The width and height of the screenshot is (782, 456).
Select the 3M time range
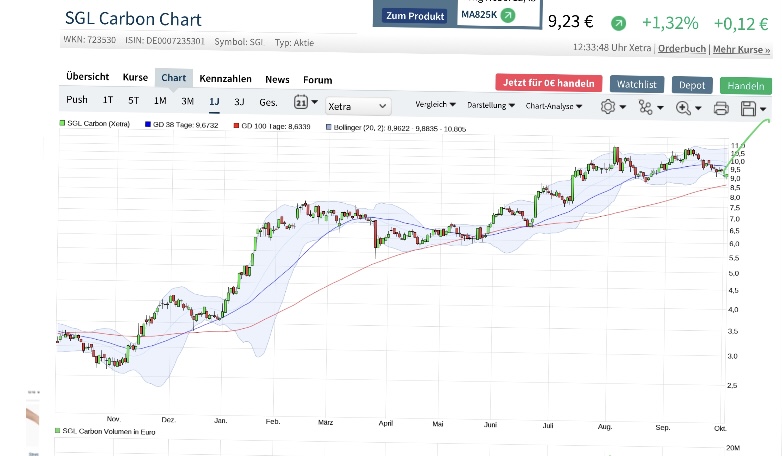click(187, 101)
